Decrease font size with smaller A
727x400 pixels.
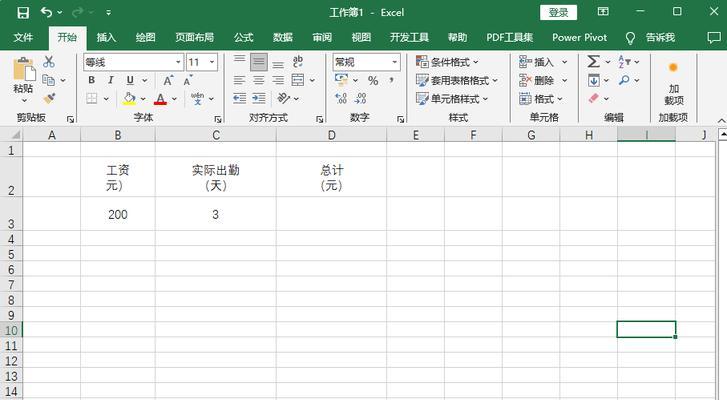(187, 80)
